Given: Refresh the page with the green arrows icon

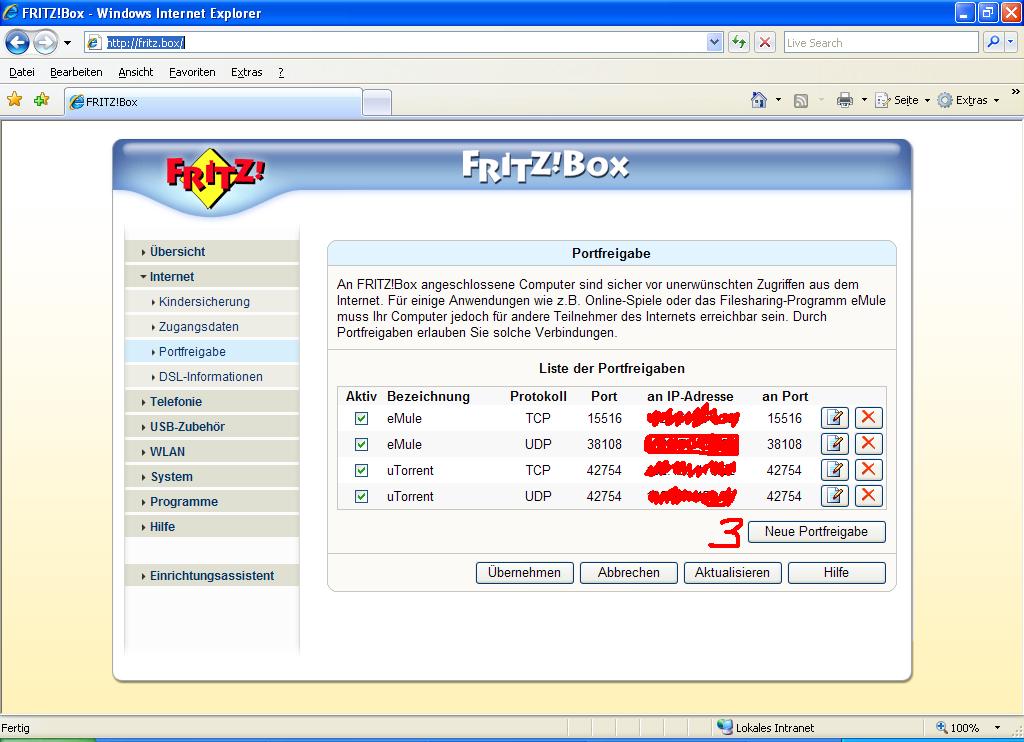Looking at the screenshot, I should 739,42.
